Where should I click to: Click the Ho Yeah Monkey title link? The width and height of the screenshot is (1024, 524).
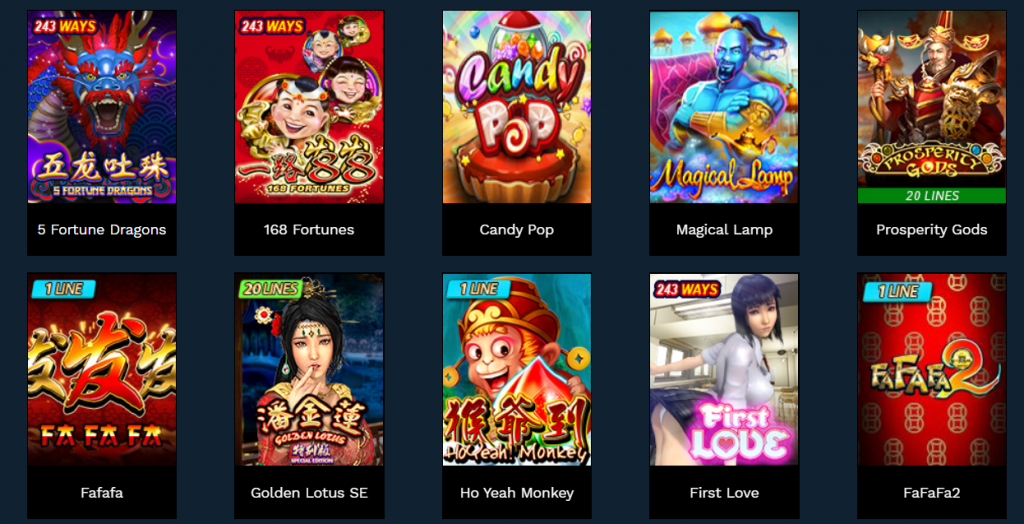[517, 493]
